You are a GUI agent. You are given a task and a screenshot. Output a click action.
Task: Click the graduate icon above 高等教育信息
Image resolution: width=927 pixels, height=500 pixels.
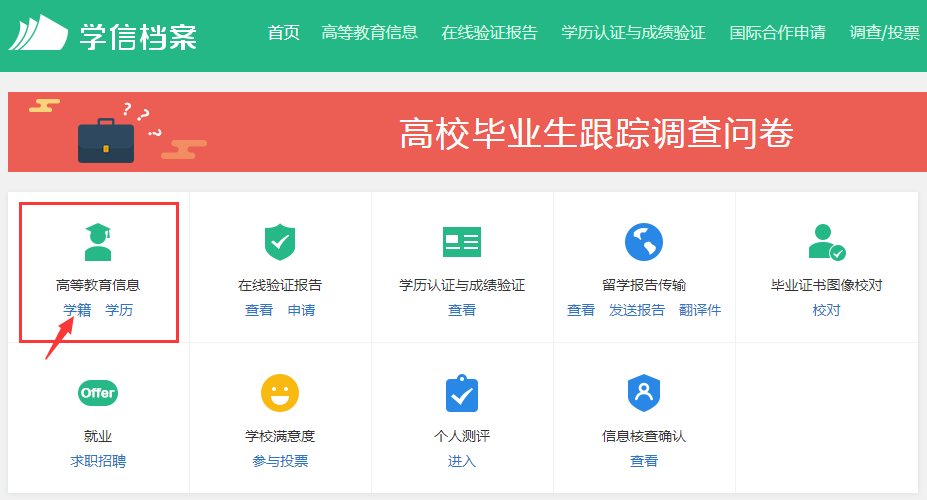98,242
